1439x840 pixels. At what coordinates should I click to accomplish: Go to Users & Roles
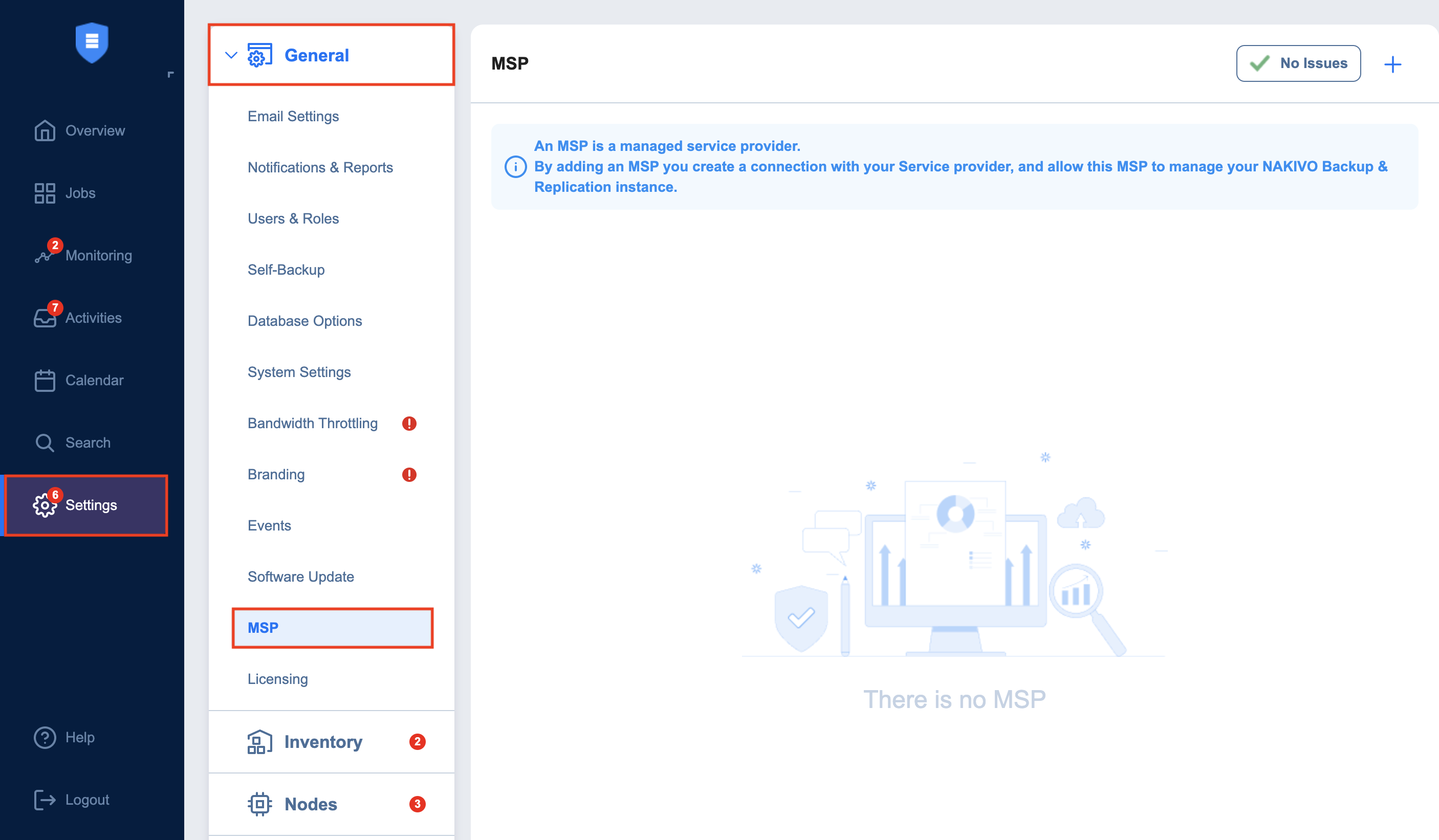pyautogui.click(x=293, y=219)
